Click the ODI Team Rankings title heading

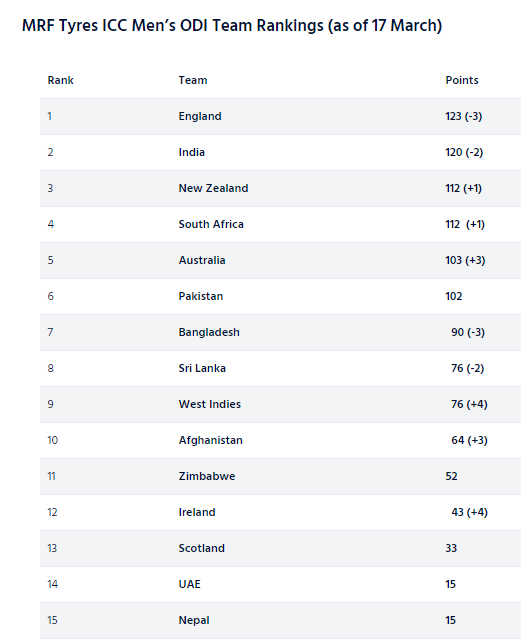[232, 26]
